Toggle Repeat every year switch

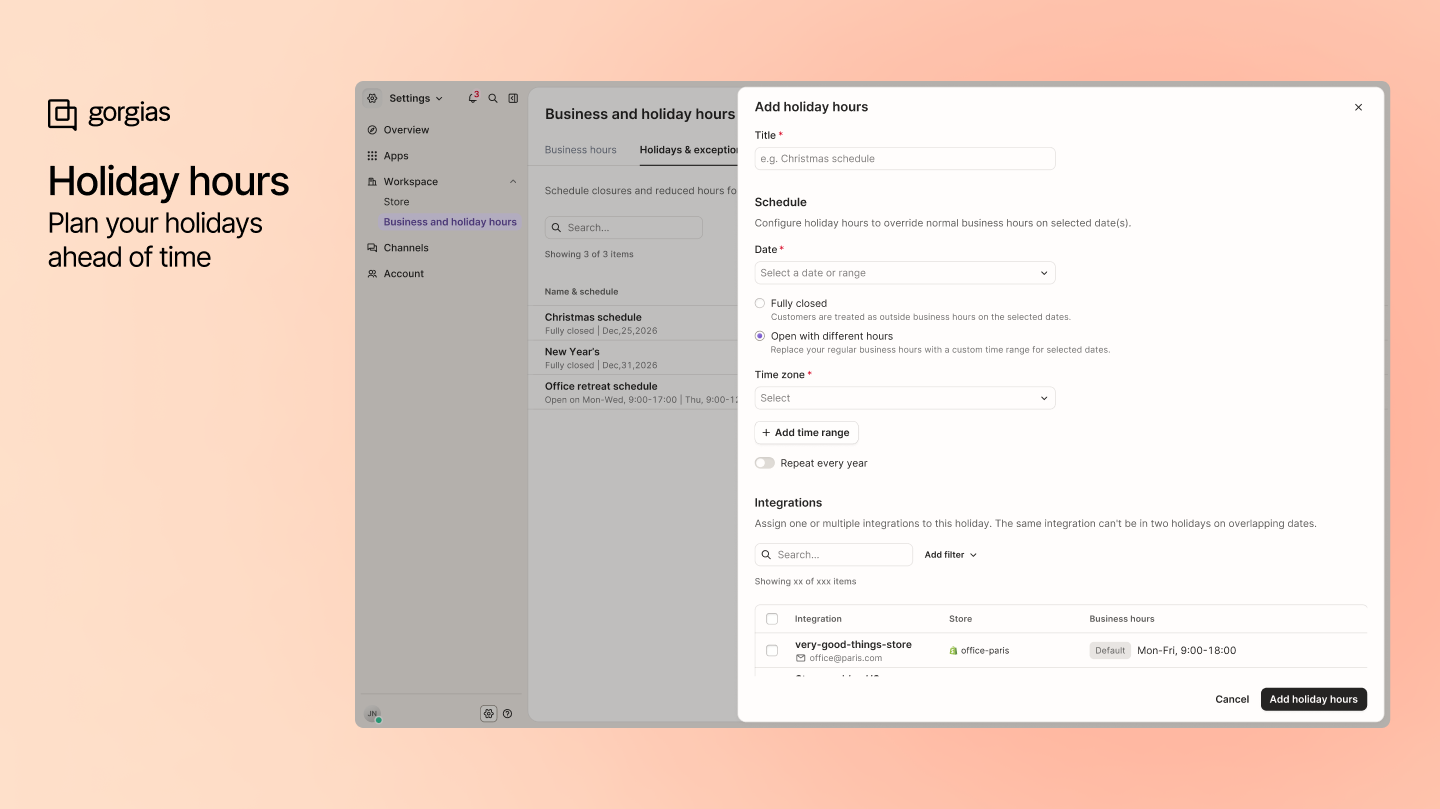pyautogui.click(x=764, y=463)
